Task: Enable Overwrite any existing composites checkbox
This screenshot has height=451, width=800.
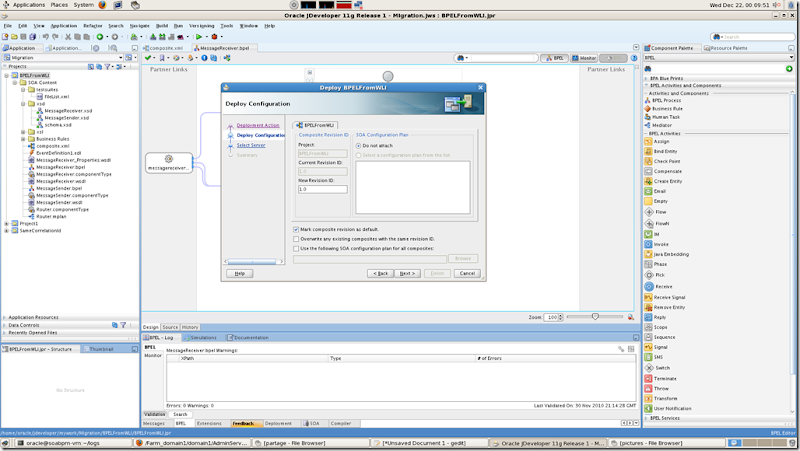Action: pyautogui.click(x=296, y=239)
